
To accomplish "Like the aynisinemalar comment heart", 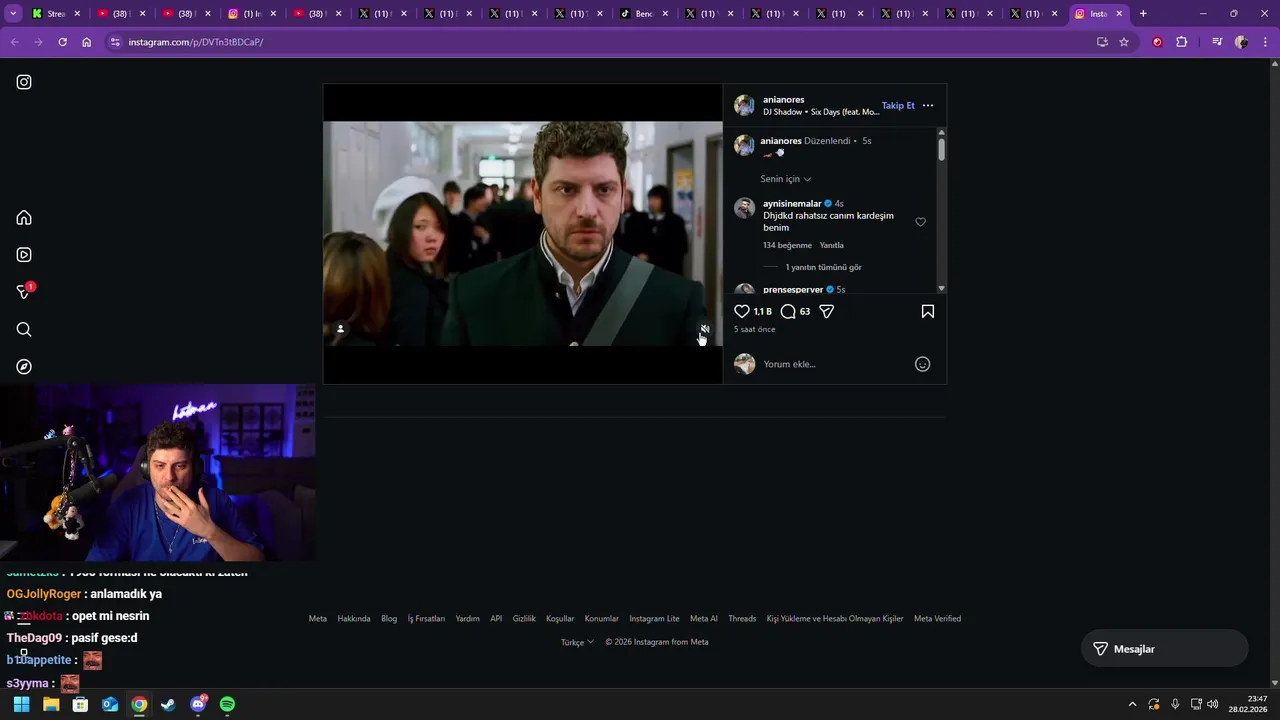I will pos(921,222).
